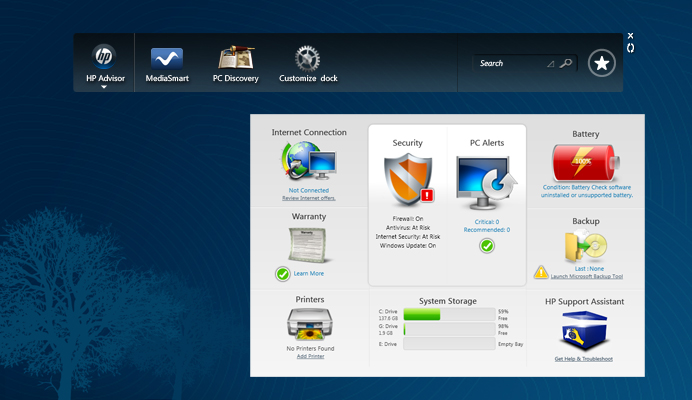
Task: Click the Firewall: On status text
Action: (x=408, y=219)
